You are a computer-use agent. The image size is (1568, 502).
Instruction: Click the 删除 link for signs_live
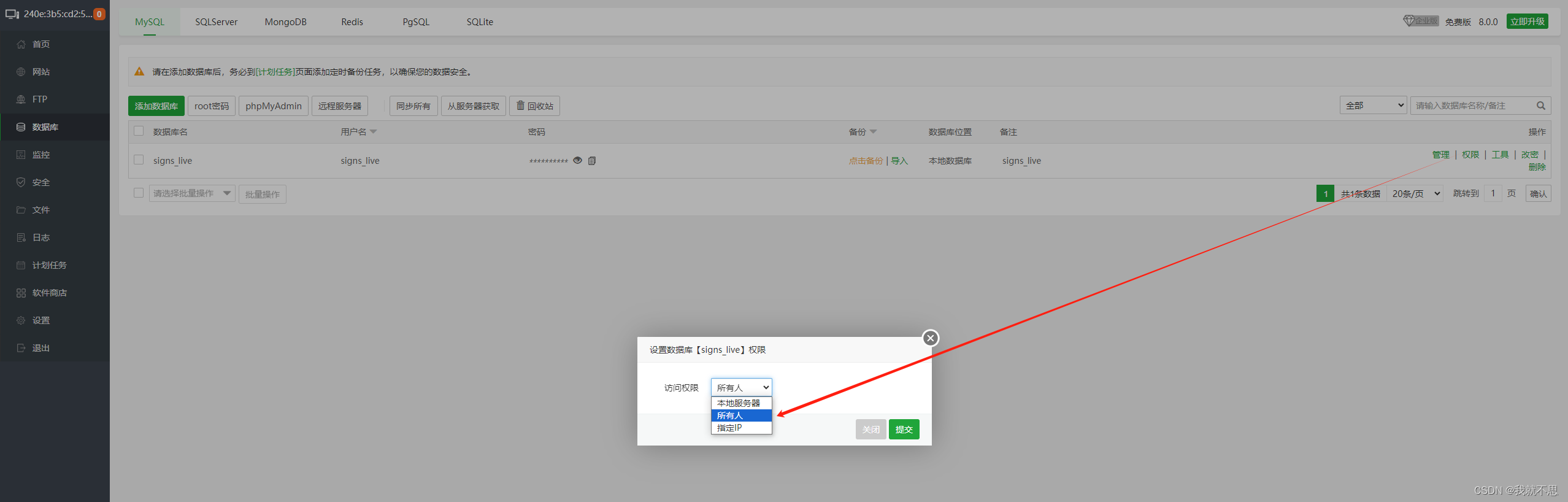coord(1537,167)
